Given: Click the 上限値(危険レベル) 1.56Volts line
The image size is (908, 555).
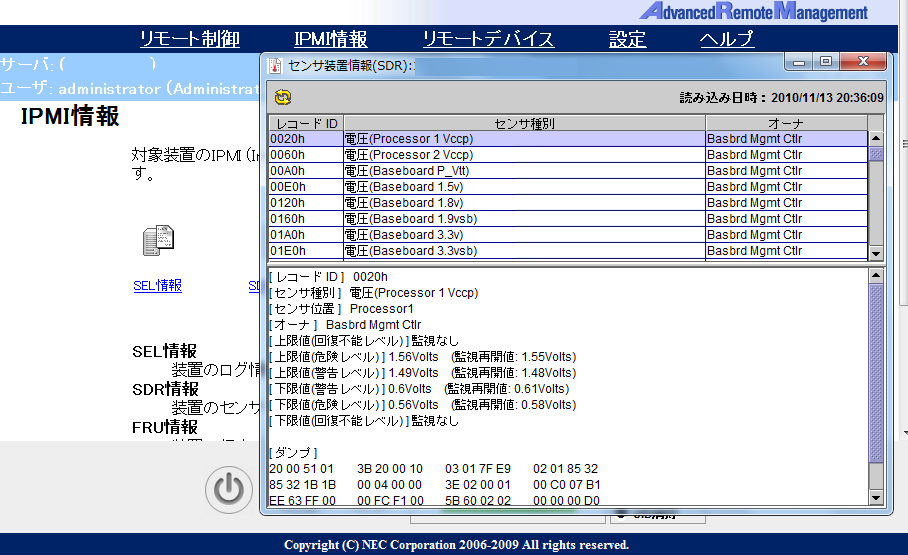Looking at the screenshot, I should click(423, 357).
